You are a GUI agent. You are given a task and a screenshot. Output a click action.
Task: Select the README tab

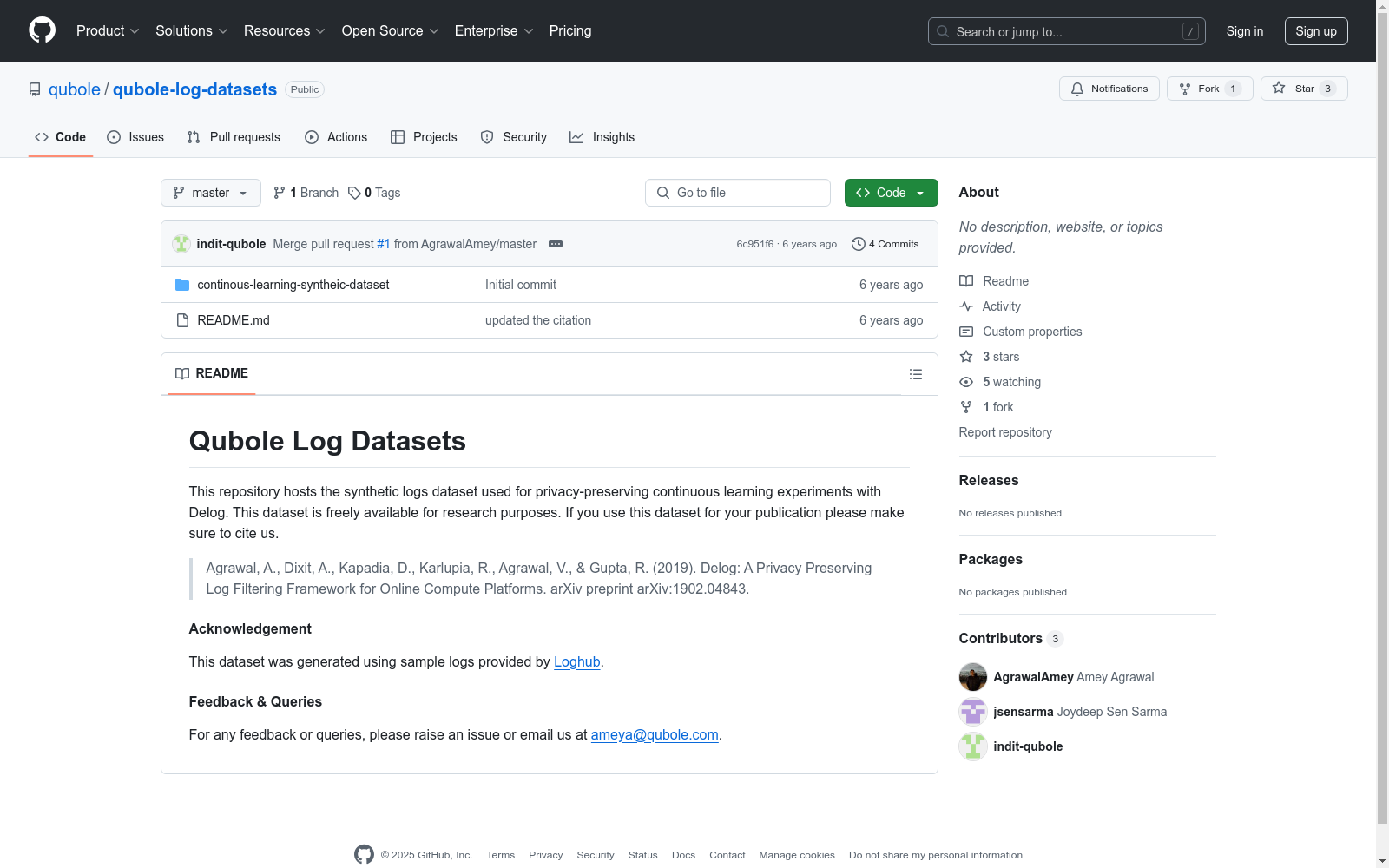click(x=212, y=373)
